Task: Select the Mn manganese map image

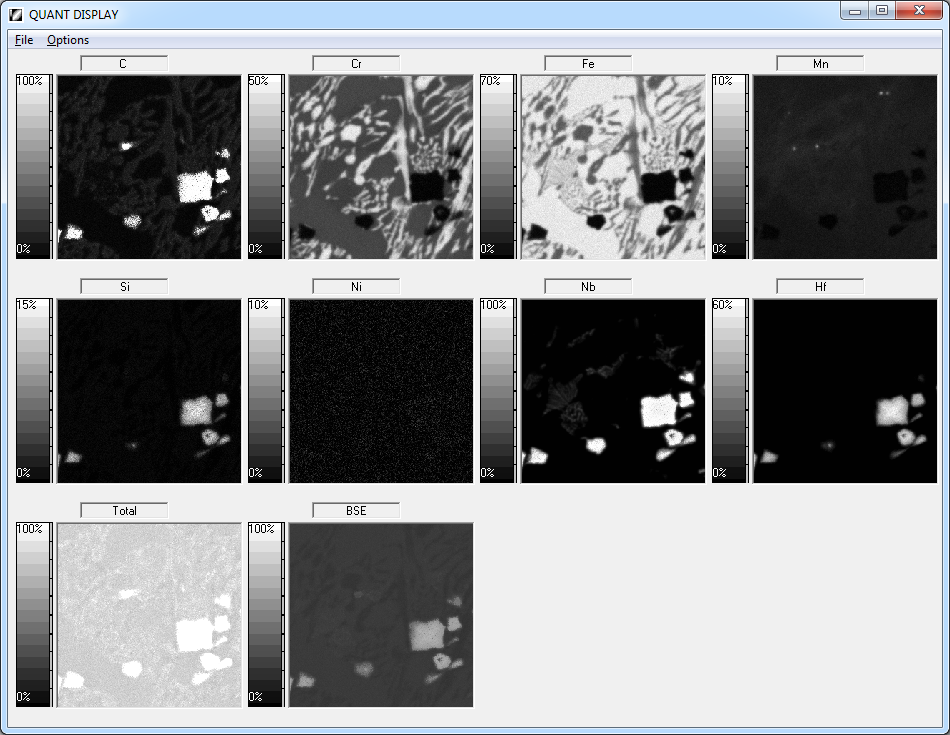Action: (845, 167)
